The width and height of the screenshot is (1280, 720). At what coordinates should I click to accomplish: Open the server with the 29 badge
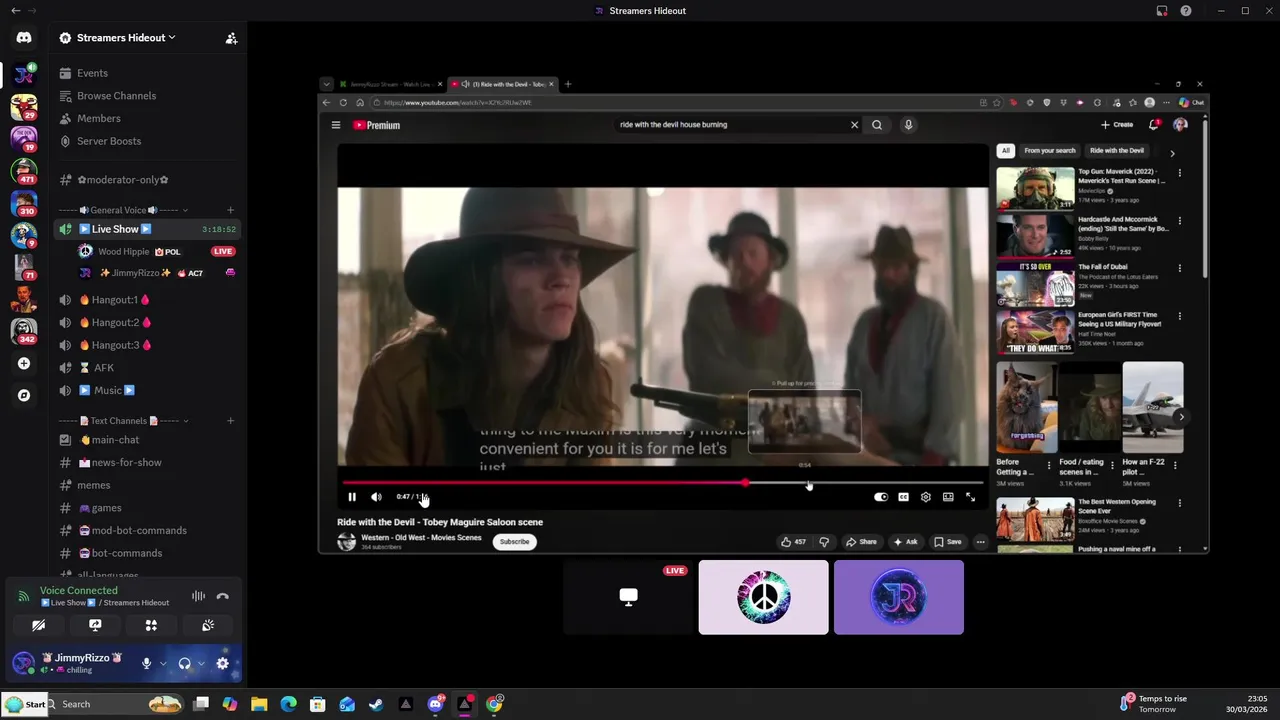[x=24, y=106]
